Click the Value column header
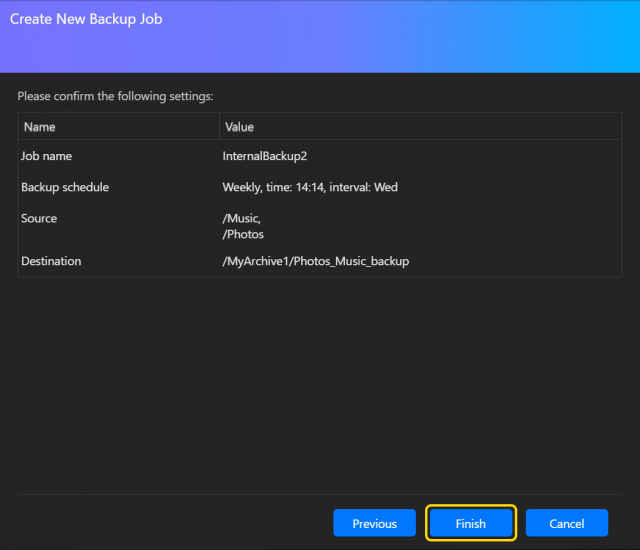Screen dimensions: 640x550 tap(239, 127)
